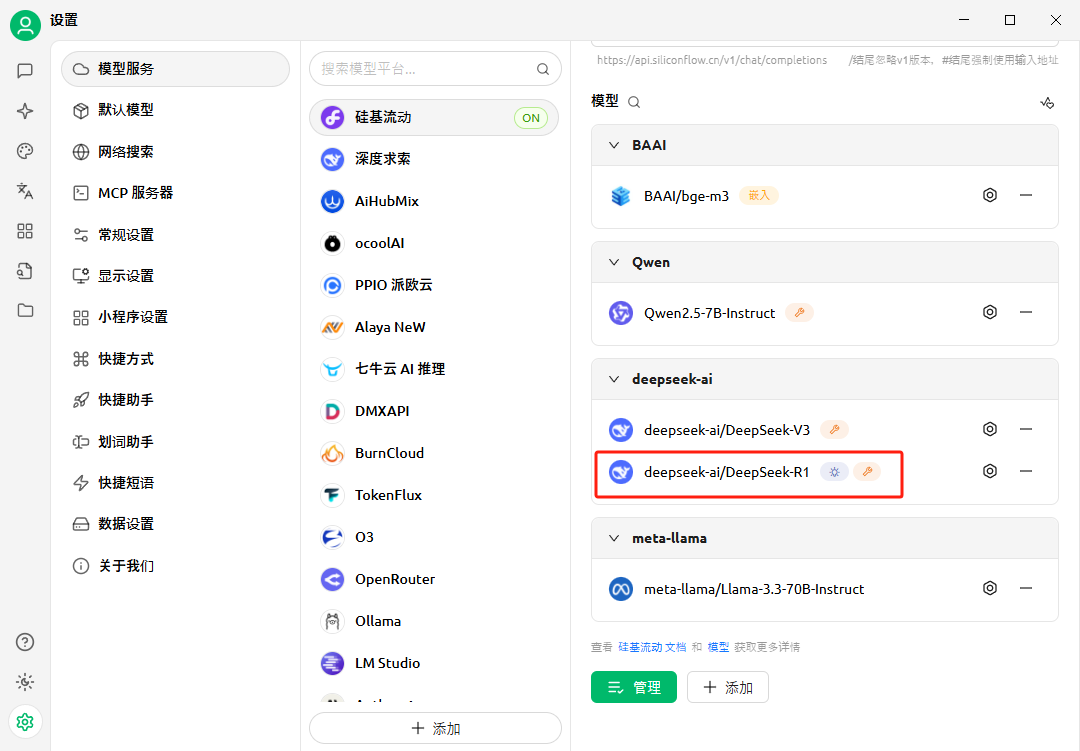
Task: Click 添加 button below provider list
Action: [435, 728]
